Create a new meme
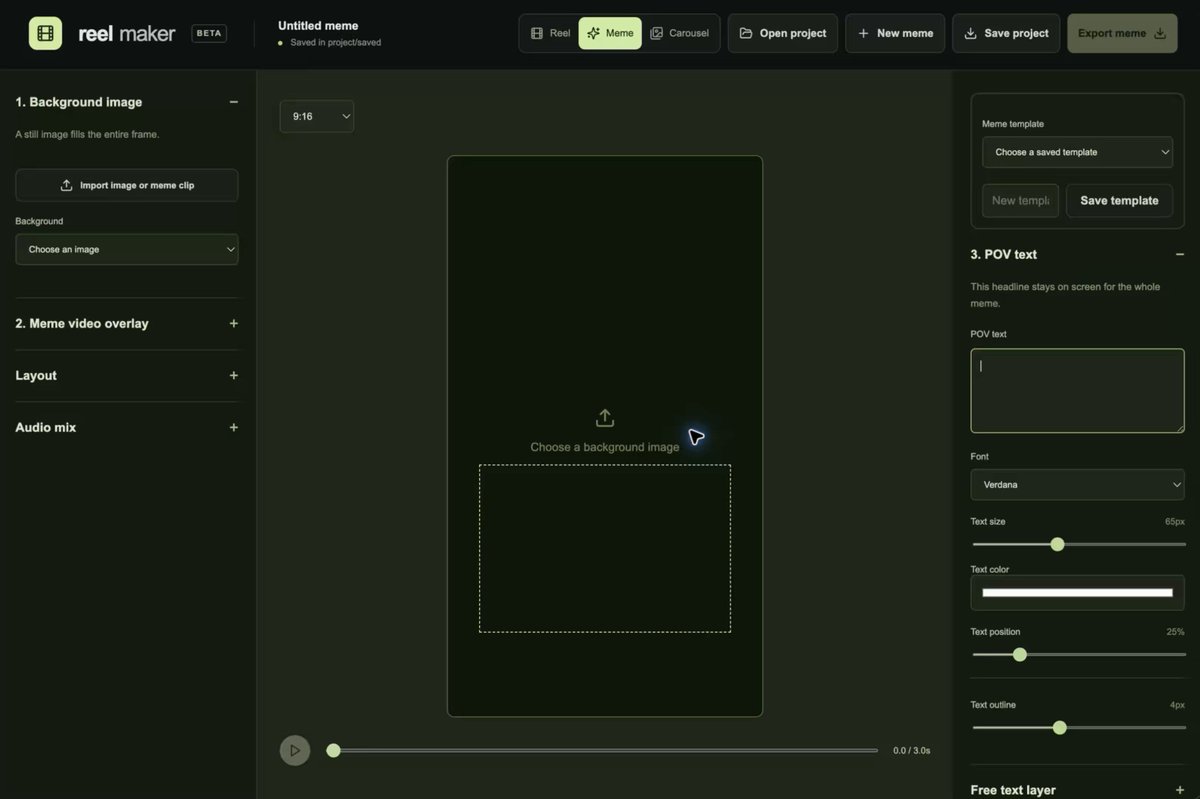Image resolution: width=1200 pixels, height=799 pixels. pyautogui.click(x=895, y=33)
